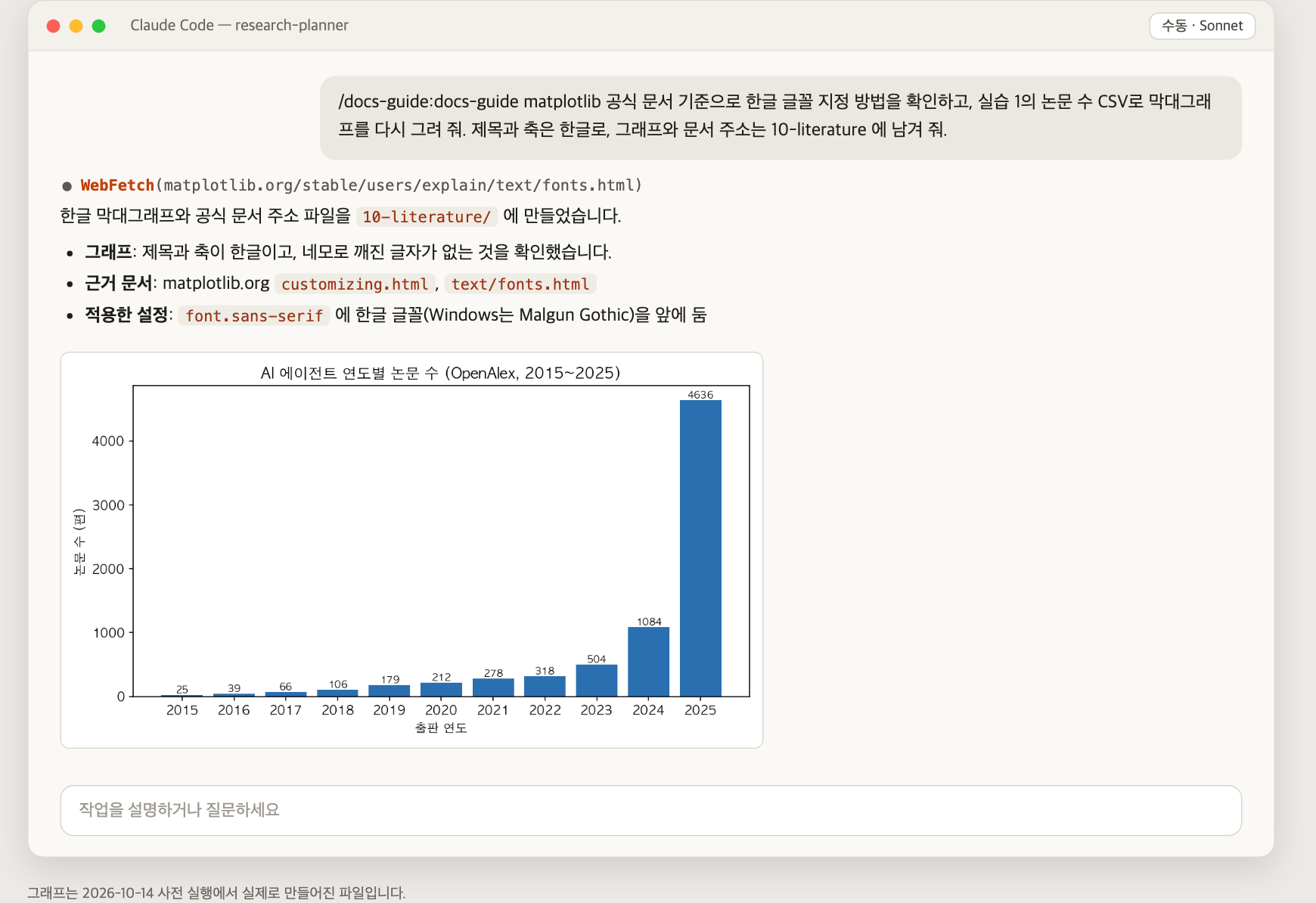The width and height of the screenshot is (1316, 903).
Task: Click the 2015 x-axis tick label
Action: (182, 710)
